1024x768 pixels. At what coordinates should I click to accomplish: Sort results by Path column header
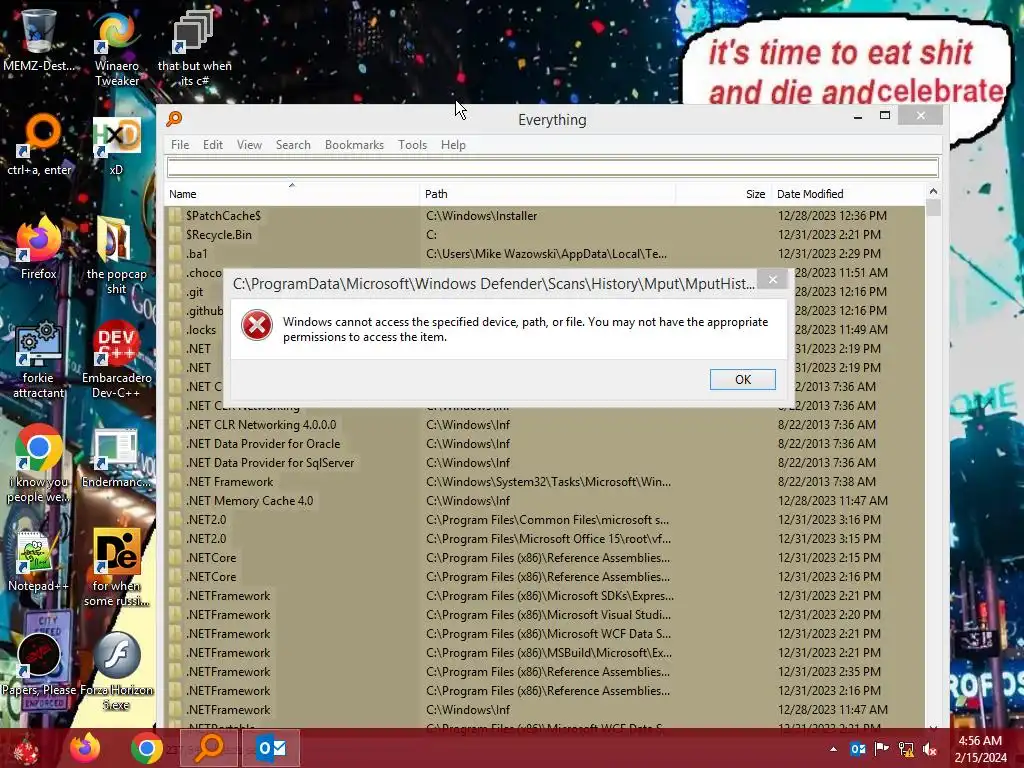(547, 194)
